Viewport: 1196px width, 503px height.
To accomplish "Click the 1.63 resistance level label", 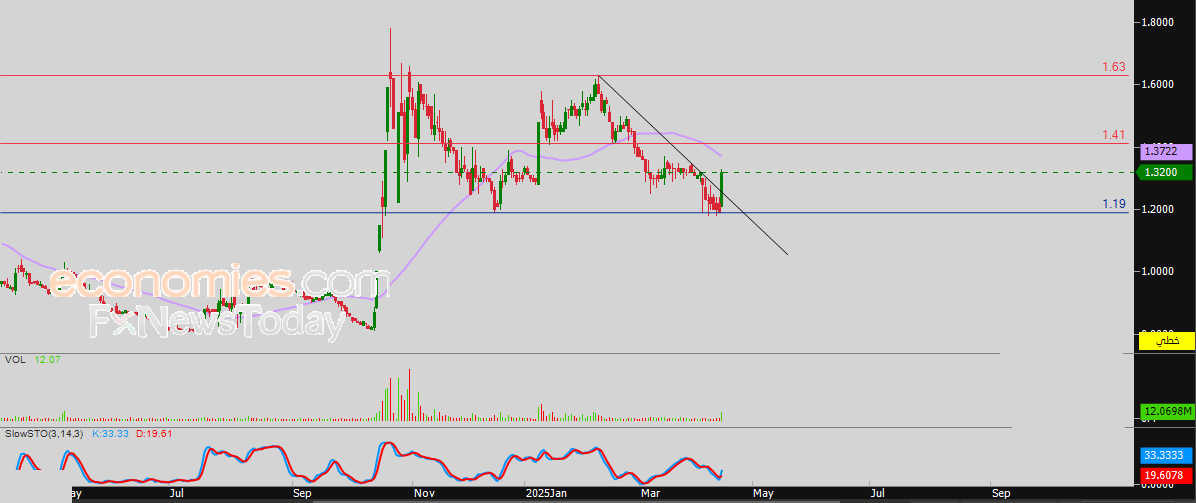I will click(x=1113, y=67).
